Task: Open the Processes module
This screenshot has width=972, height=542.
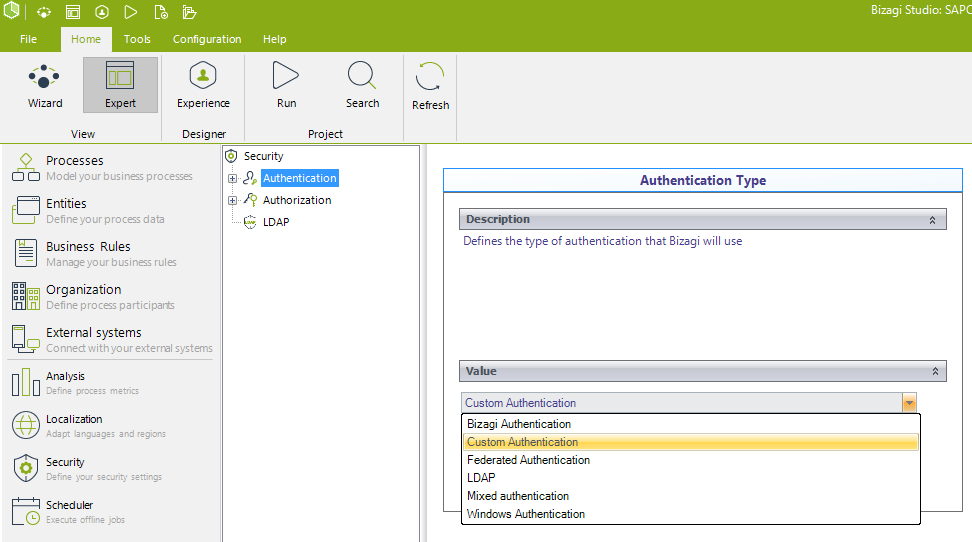Action: point(110,168)
